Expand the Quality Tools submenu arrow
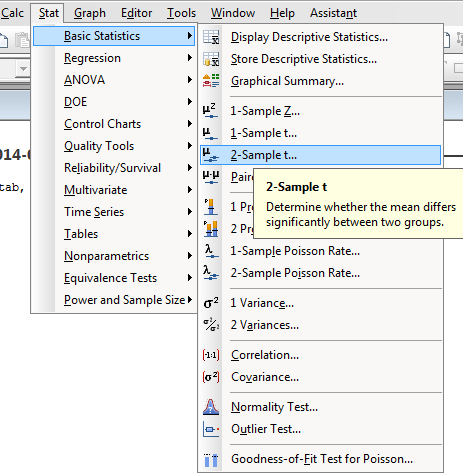The height and width of the screenshot is (475, 463). [x=190, y=146]
